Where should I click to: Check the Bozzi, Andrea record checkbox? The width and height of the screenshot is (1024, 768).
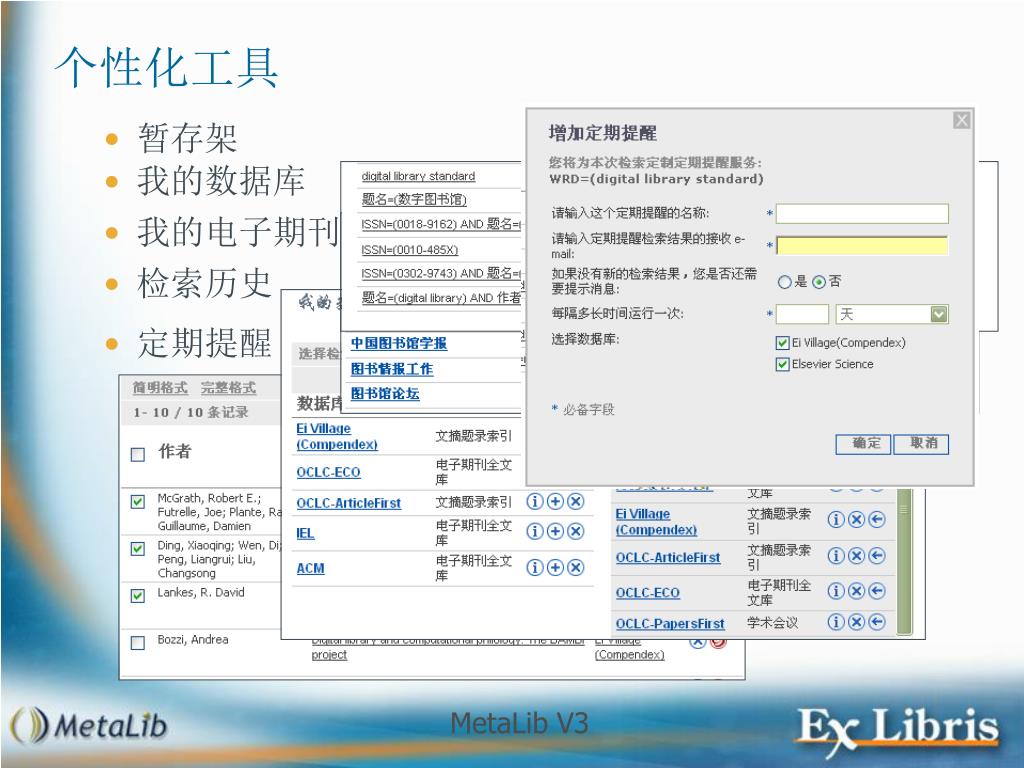coord(138,643)
